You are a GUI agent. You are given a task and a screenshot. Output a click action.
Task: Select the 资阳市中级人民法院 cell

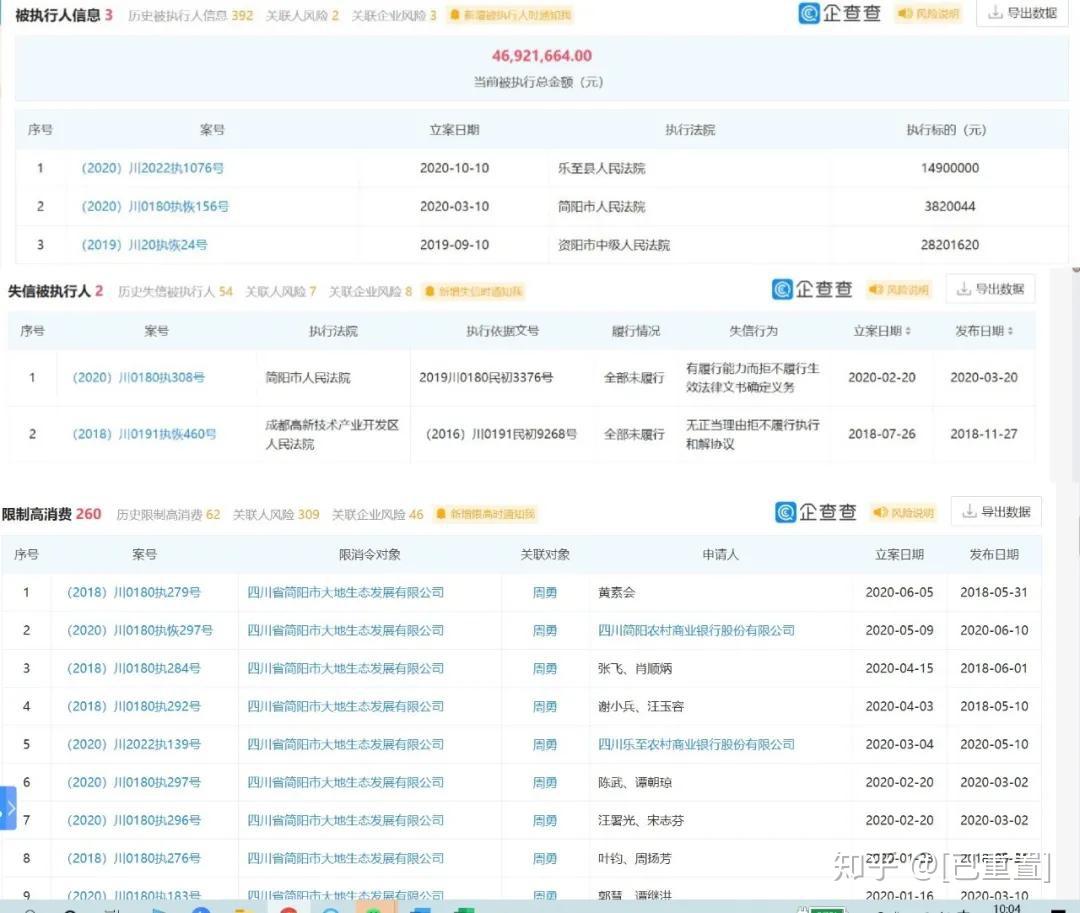[614, 245]
